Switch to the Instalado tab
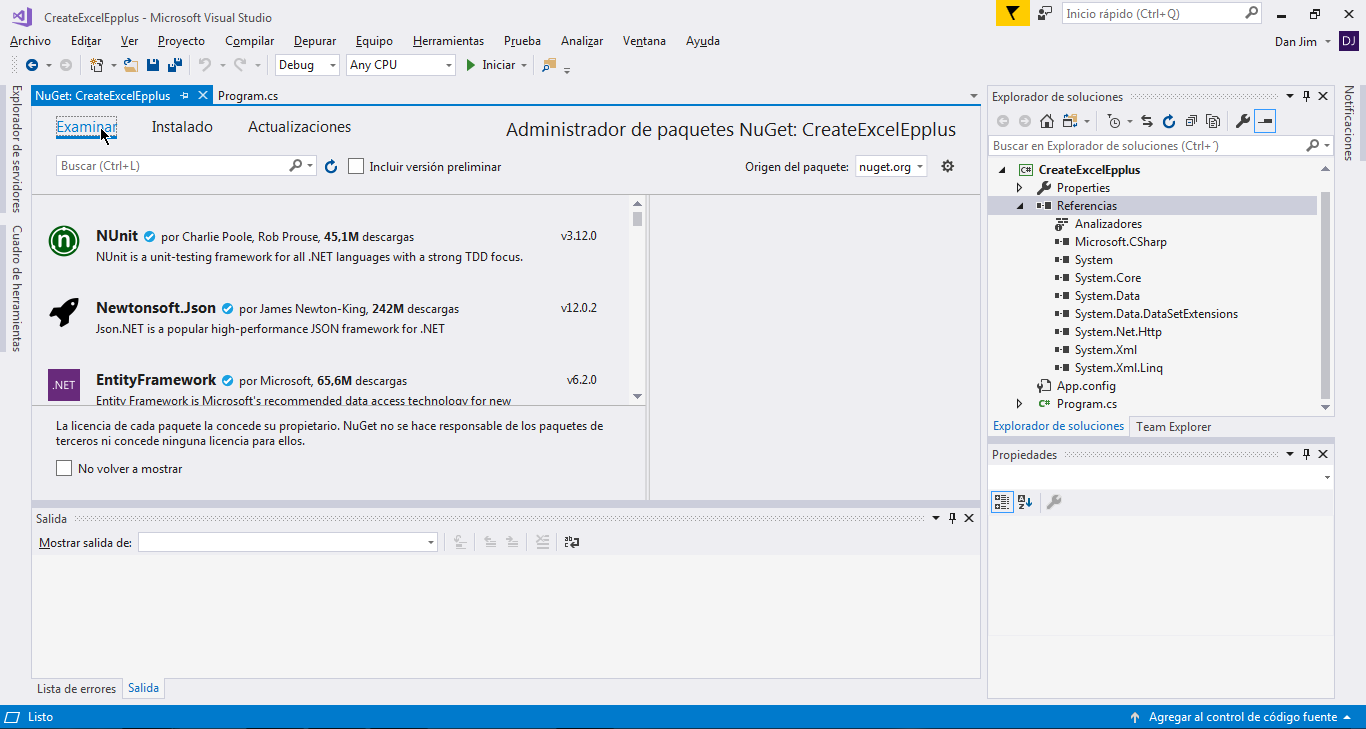Viewport: 1366px width, 729px height. point(182,127)
